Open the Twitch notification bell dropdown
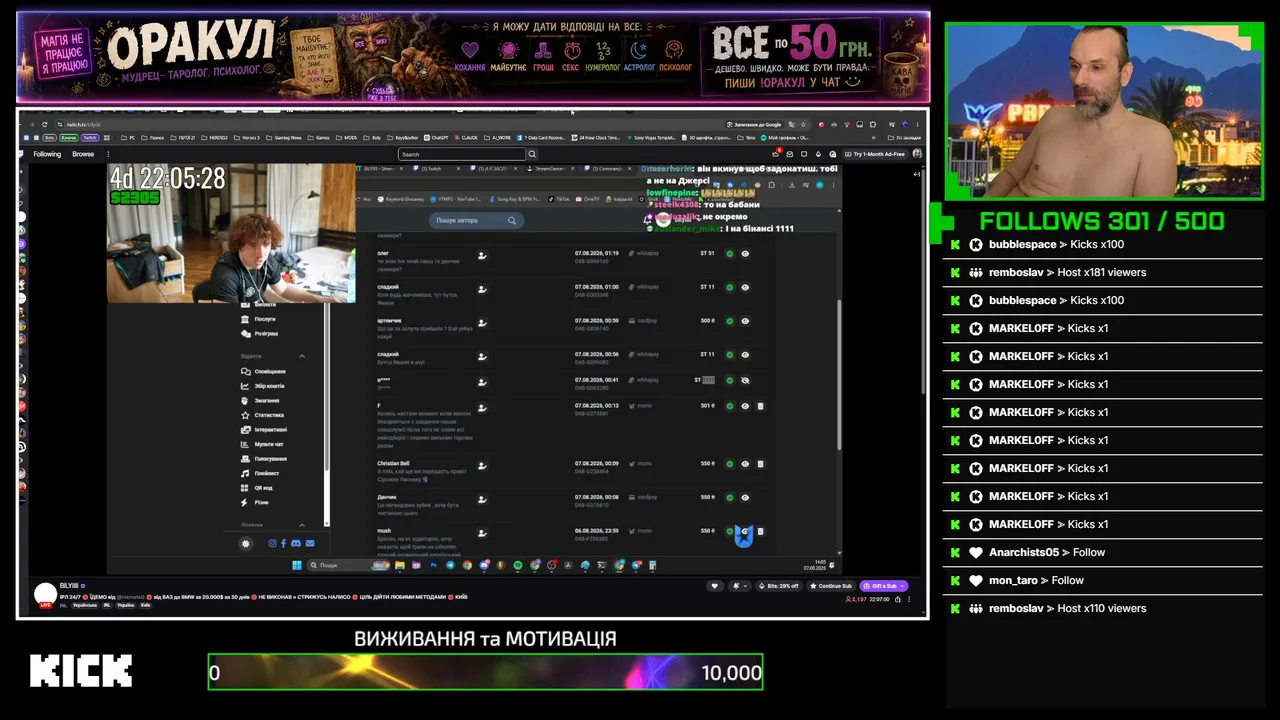 739,586
